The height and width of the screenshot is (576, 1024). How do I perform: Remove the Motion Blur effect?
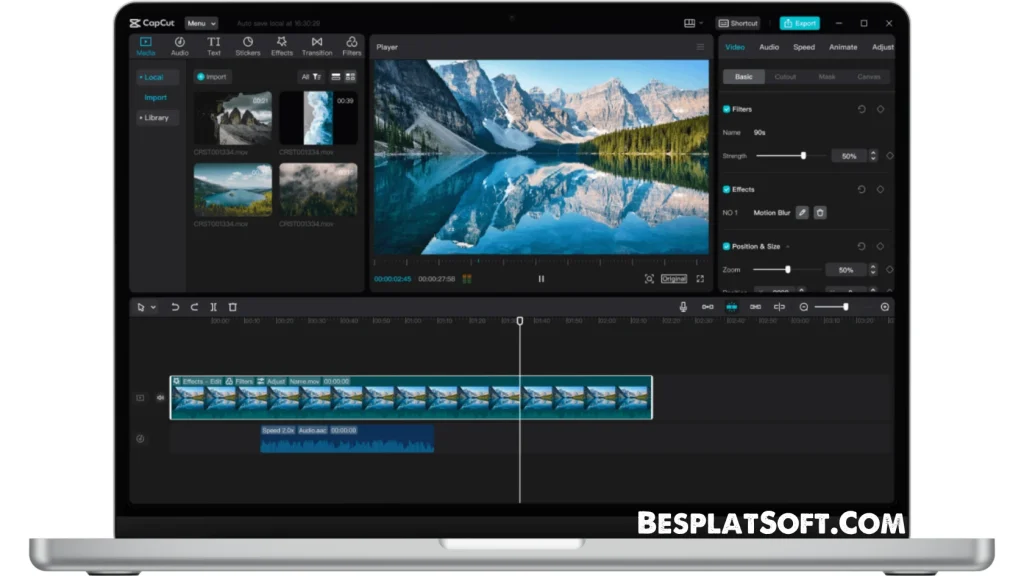(x=820, y=213)
